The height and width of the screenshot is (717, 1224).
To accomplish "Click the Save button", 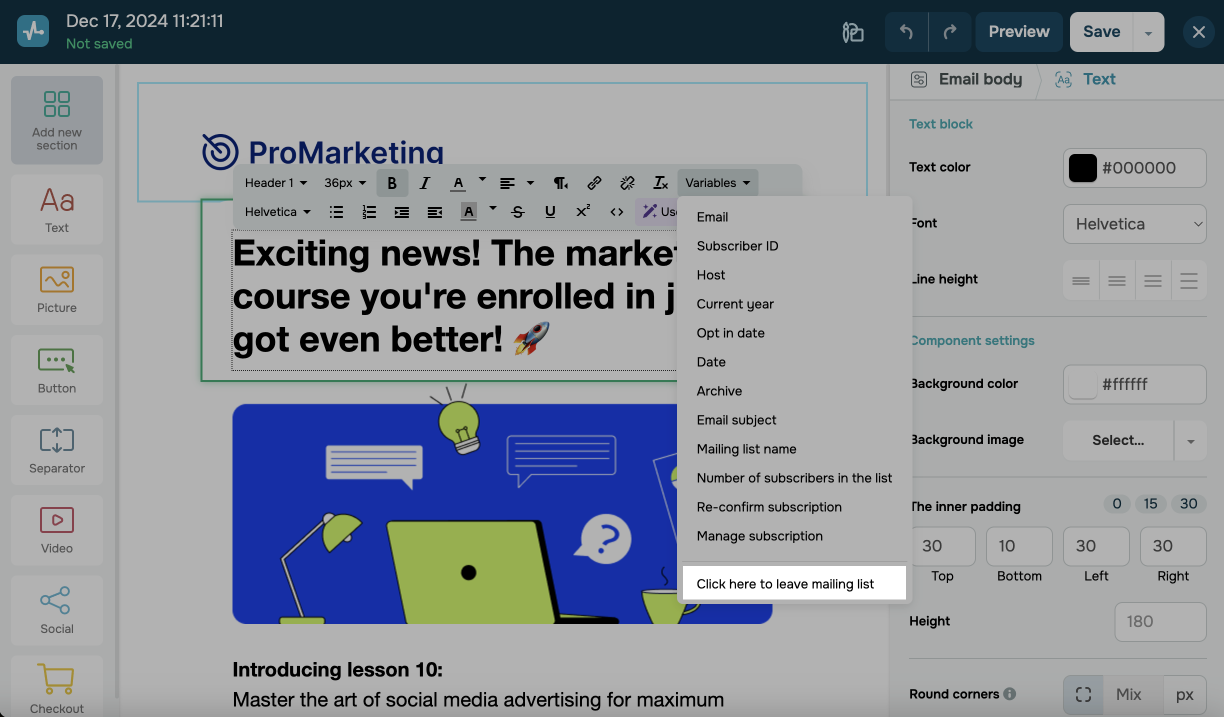I will tap(1101, 32).
